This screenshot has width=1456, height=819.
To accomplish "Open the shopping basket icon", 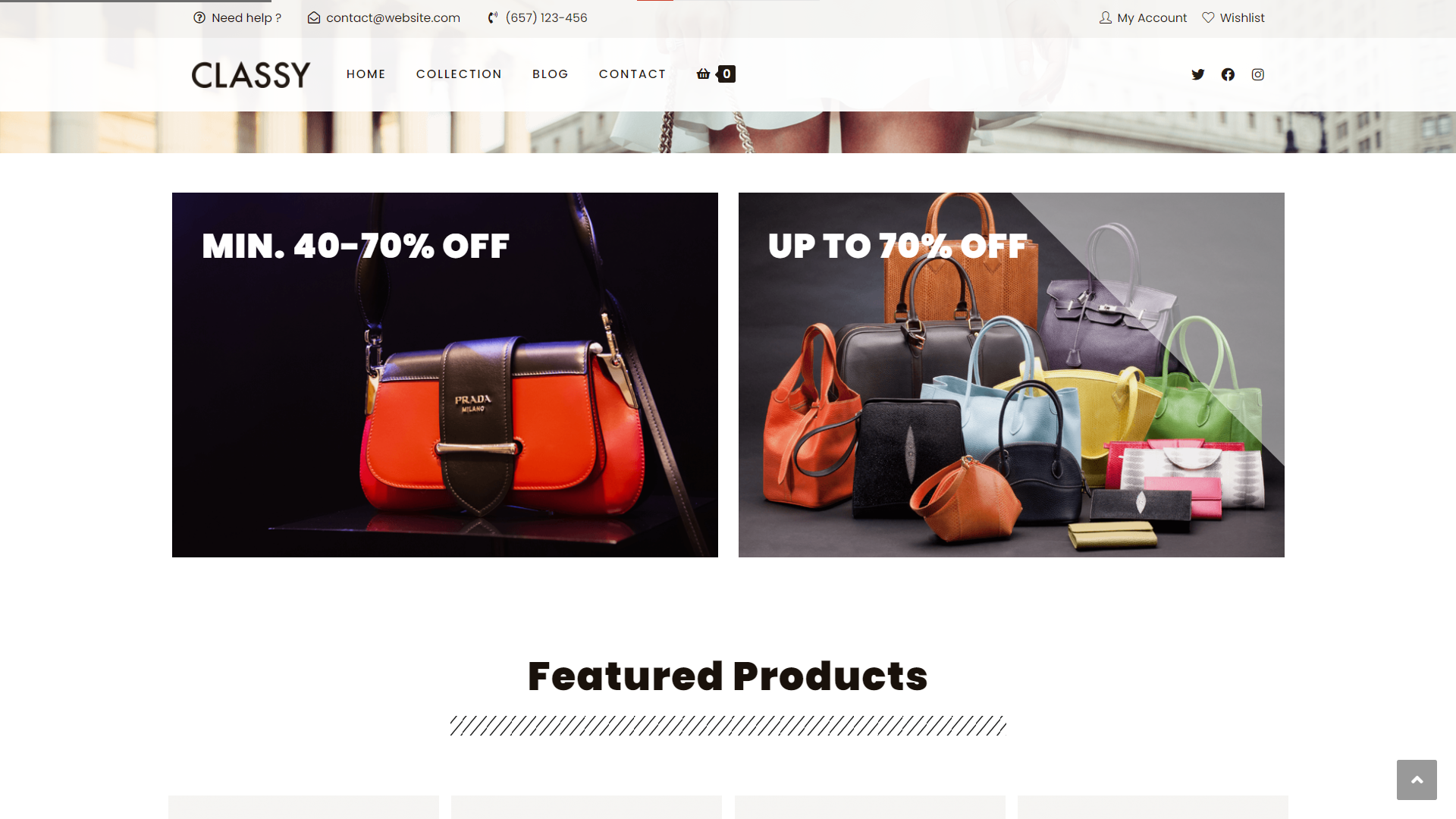I will (703, 74).
